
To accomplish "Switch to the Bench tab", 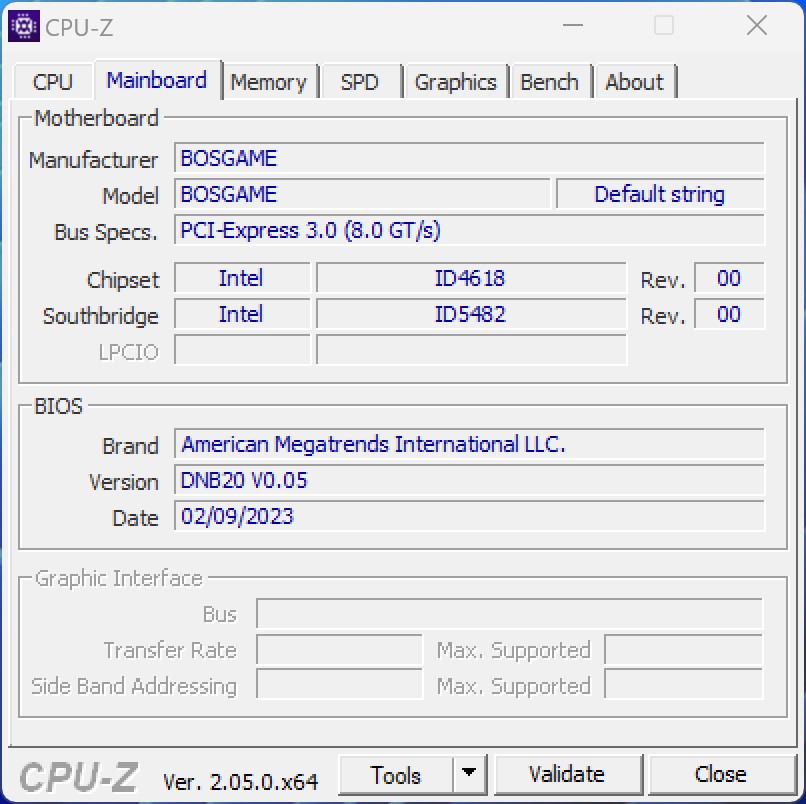I will (549, 82).
